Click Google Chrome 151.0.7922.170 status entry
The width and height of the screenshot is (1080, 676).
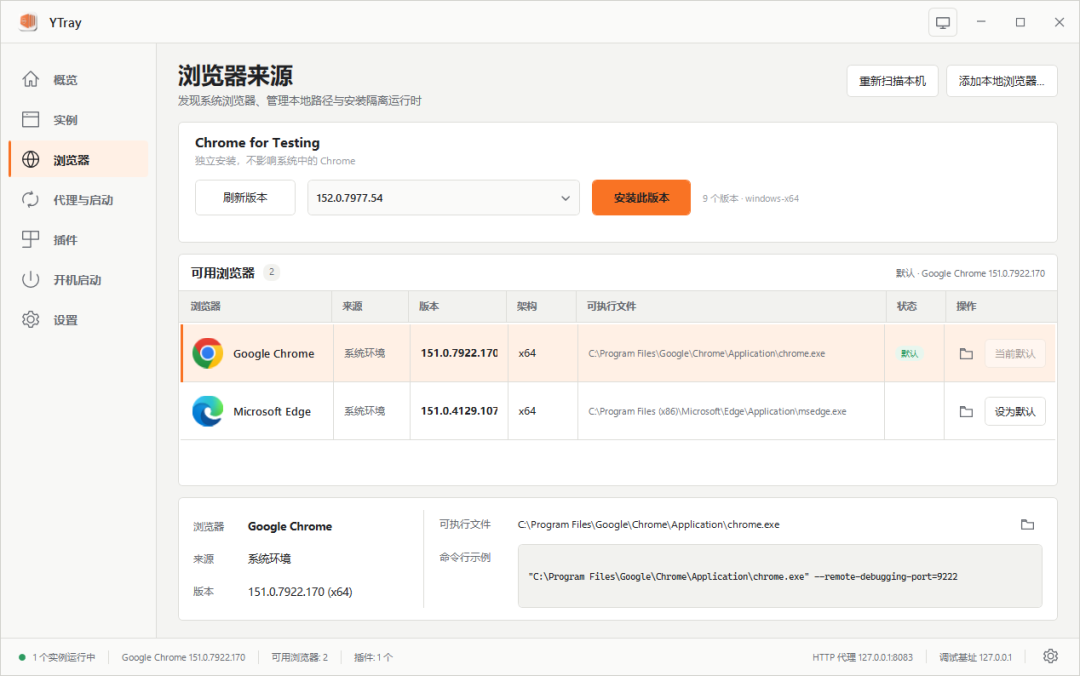coord(183,657)
